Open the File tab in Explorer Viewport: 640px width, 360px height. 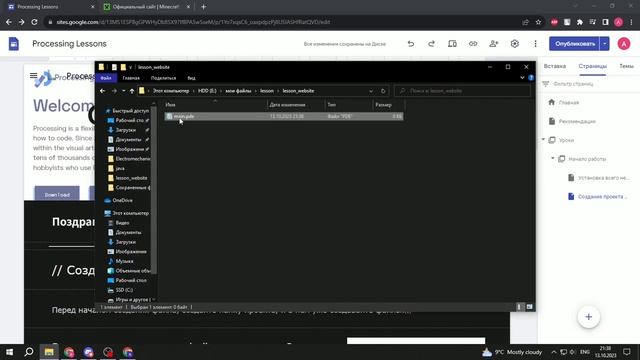[106, 78]
